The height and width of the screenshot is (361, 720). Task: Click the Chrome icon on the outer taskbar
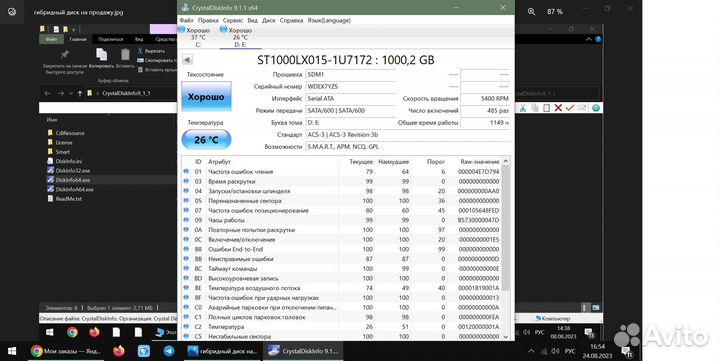37,351
